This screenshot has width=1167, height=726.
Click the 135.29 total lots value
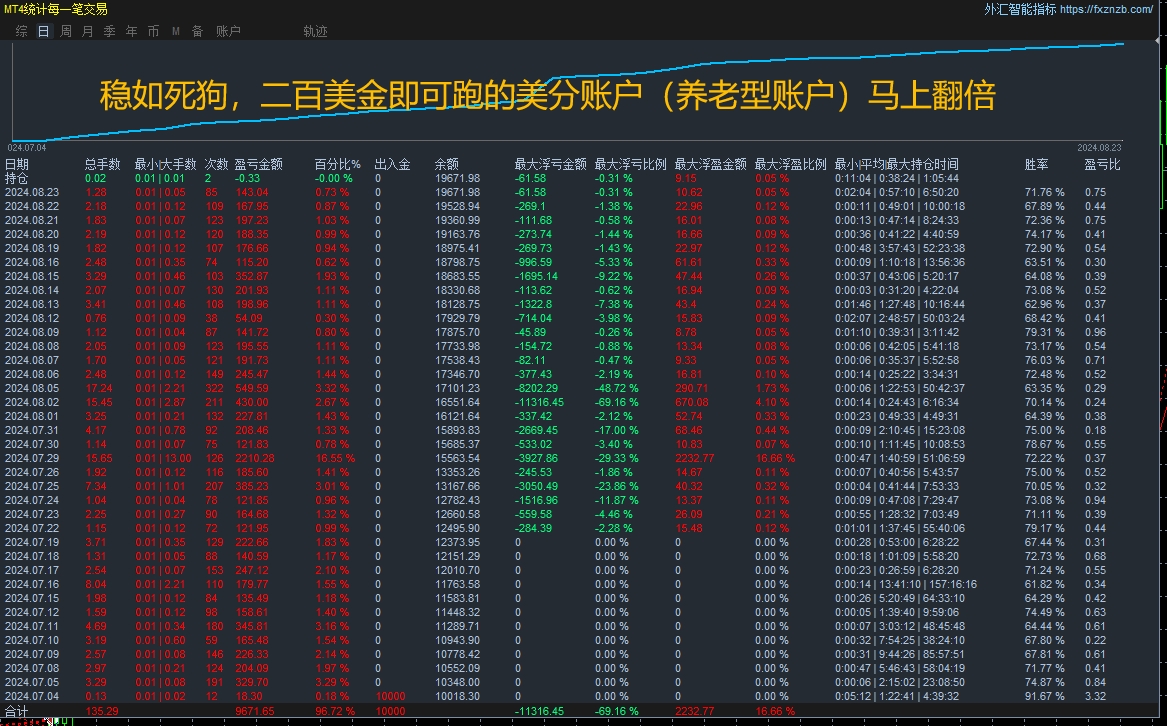click(102, 711)
